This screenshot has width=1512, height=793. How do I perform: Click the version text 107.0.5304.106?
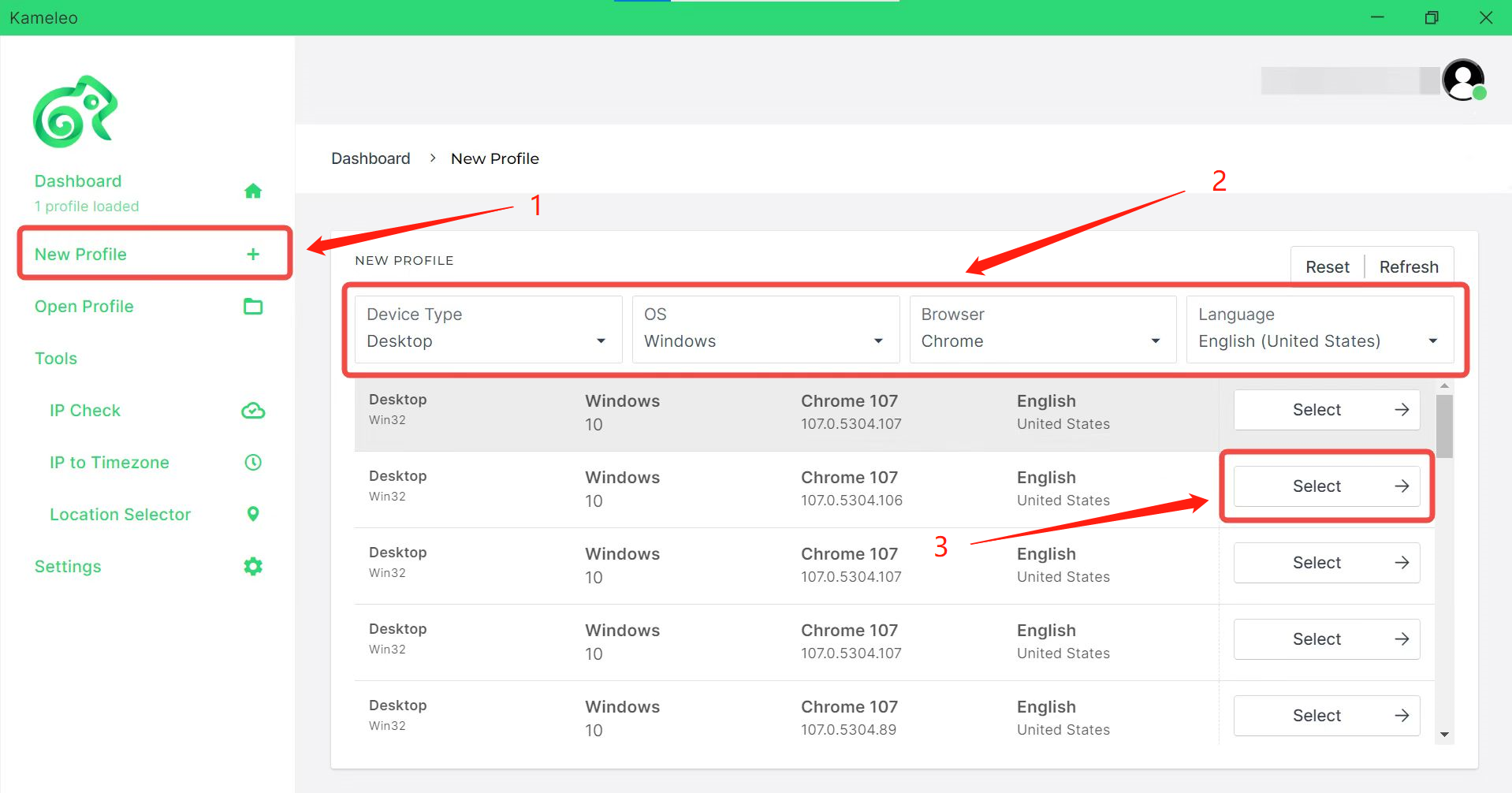851,501
